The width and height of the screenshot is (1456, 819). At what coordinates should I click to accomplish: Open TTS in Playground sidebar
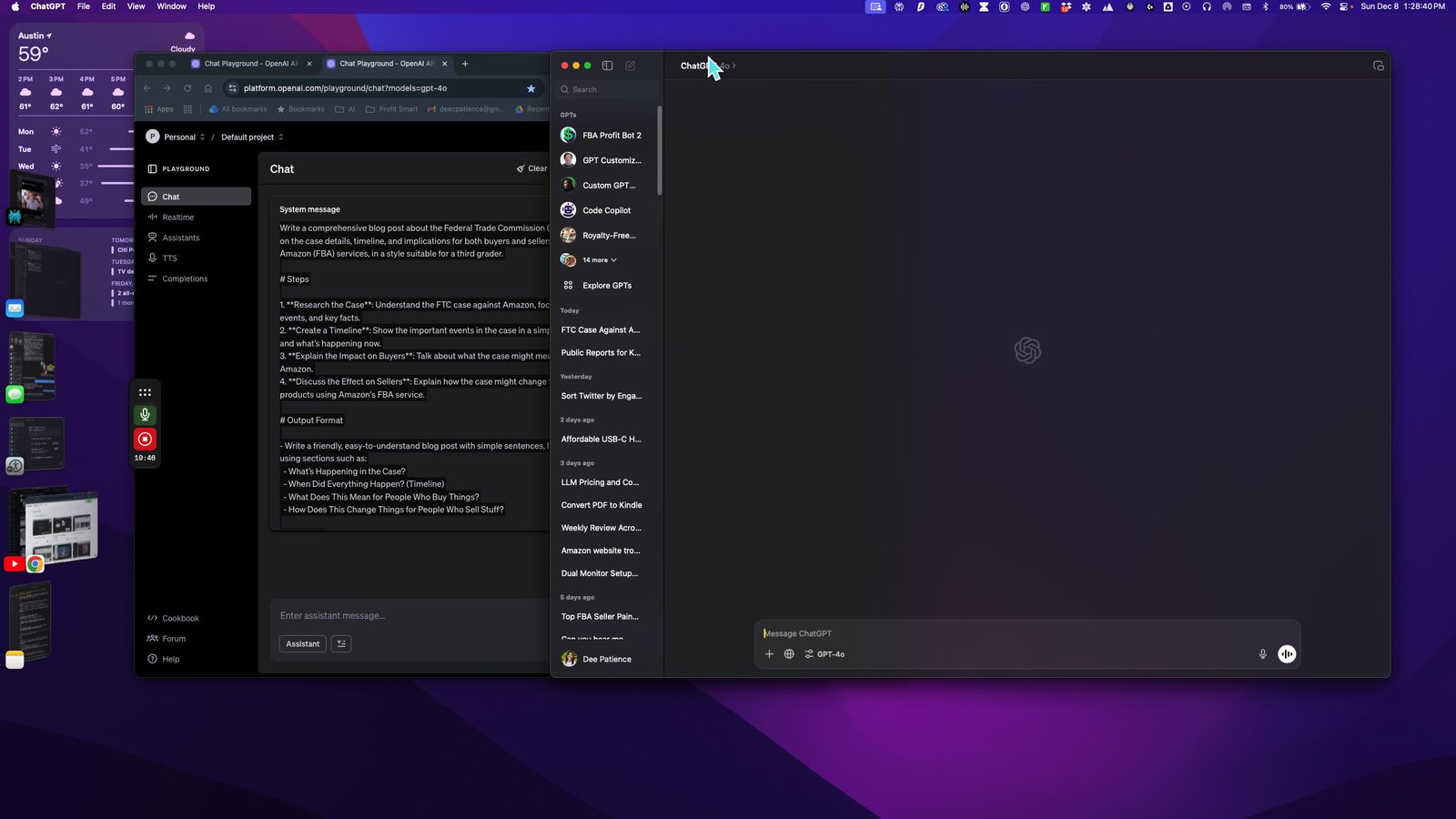[x=196, y=258]
